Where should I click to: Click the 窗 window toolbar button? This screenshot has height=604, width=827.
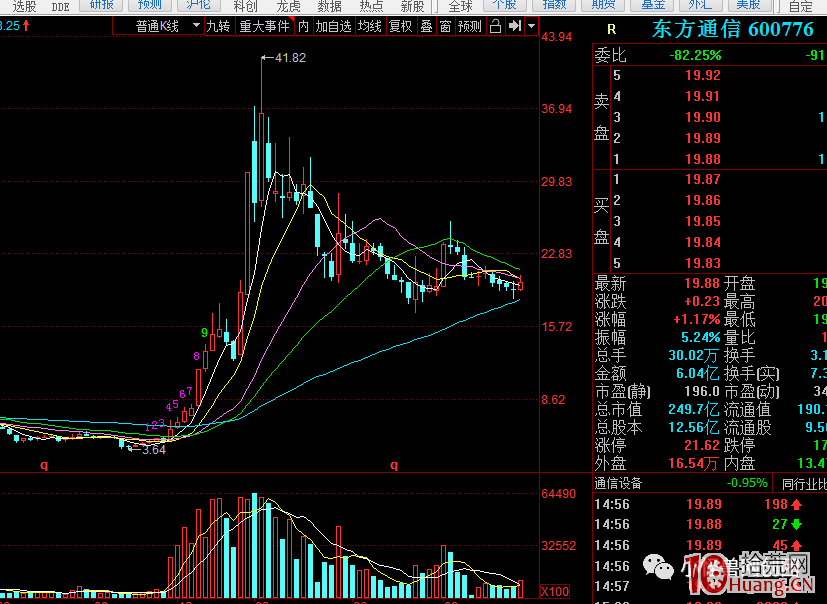[446, 26]
